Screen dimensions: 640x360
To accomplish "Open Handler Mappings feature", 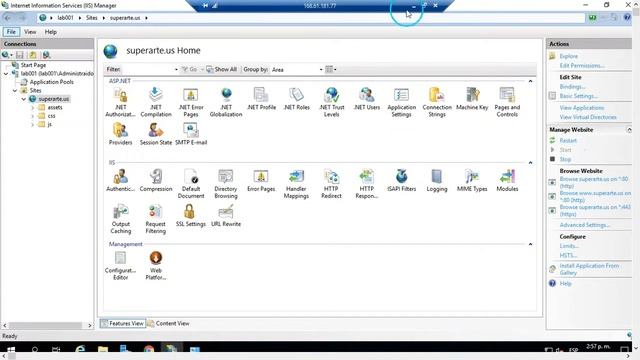I will (x=296, y=184).
